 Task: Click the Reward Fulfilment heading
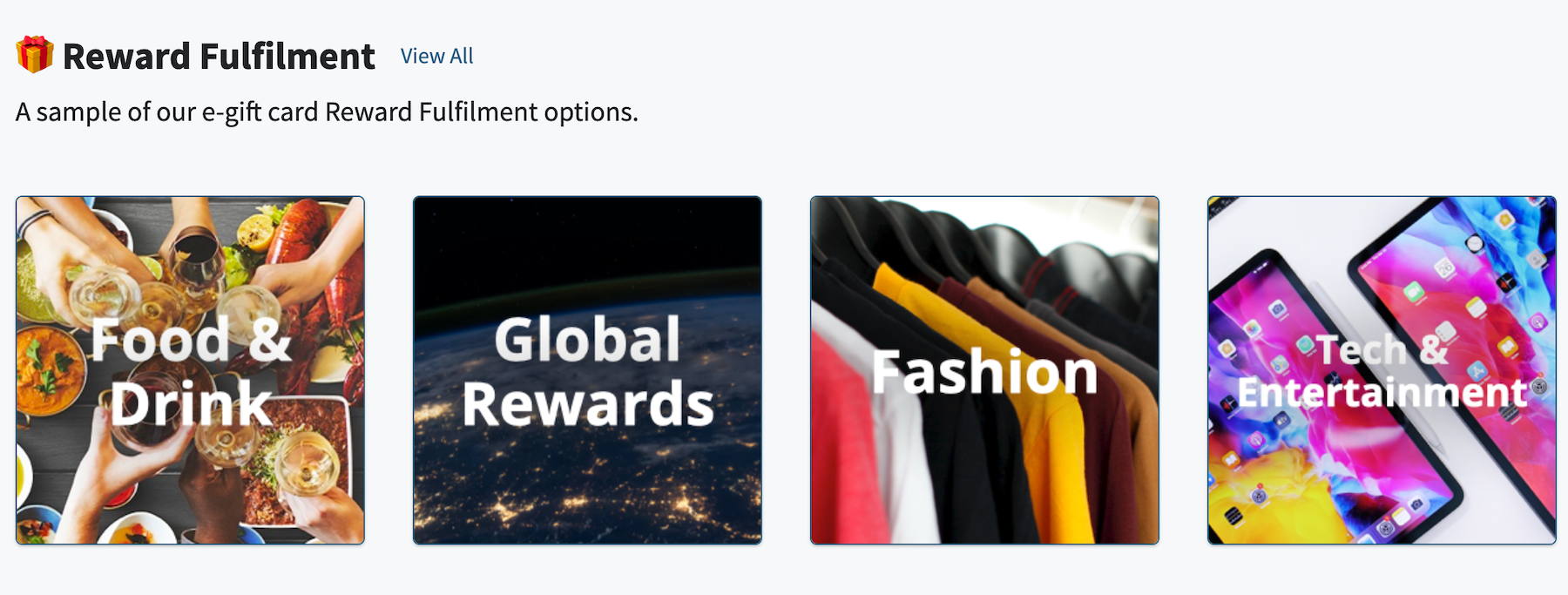pos(219,56)
